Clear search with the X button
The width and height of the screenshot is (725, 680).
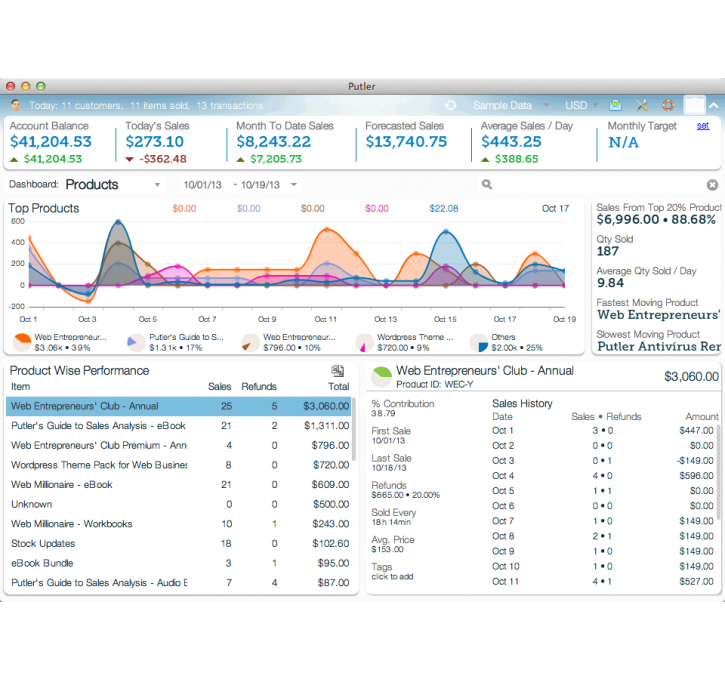(712, 185)
